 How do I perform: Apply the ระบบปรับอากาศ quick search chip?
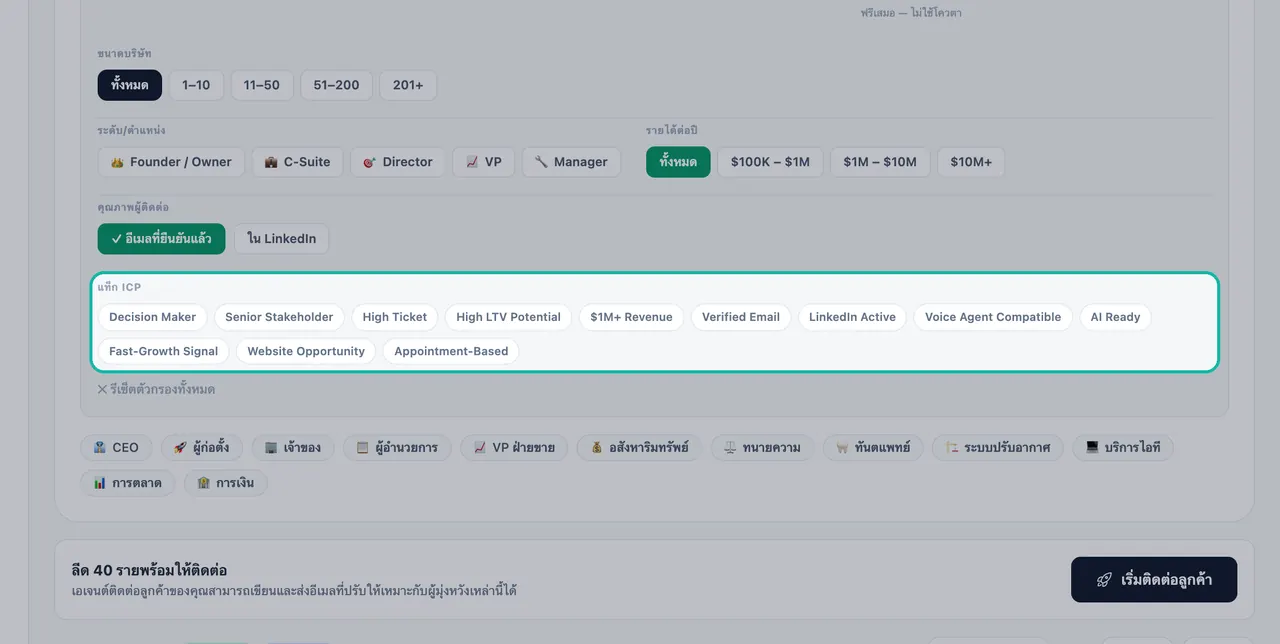click(x=998, y=447)
